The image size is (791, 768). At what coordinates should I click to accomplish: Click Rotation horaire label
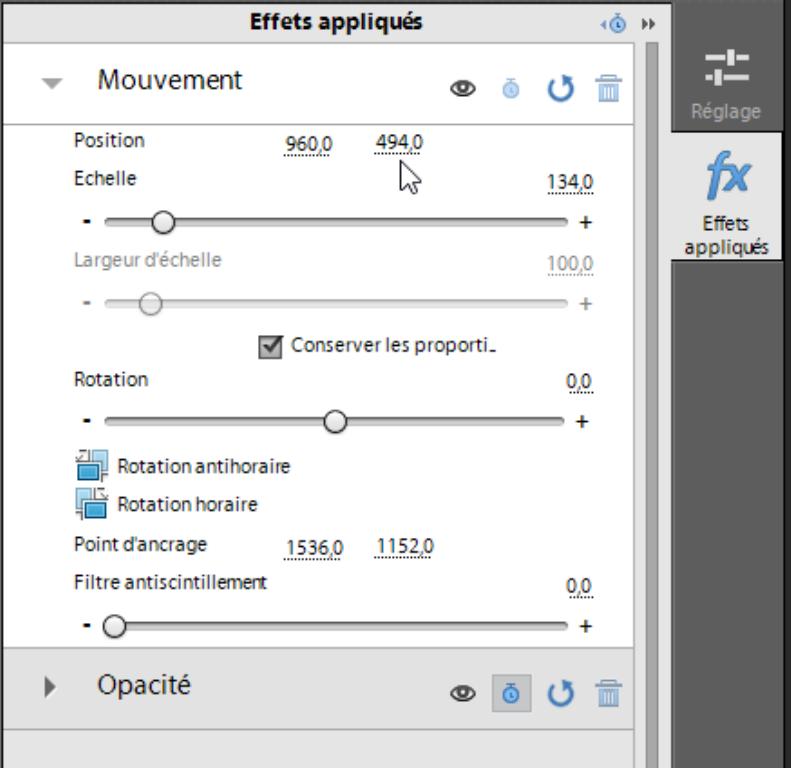[x=188, y=504]
